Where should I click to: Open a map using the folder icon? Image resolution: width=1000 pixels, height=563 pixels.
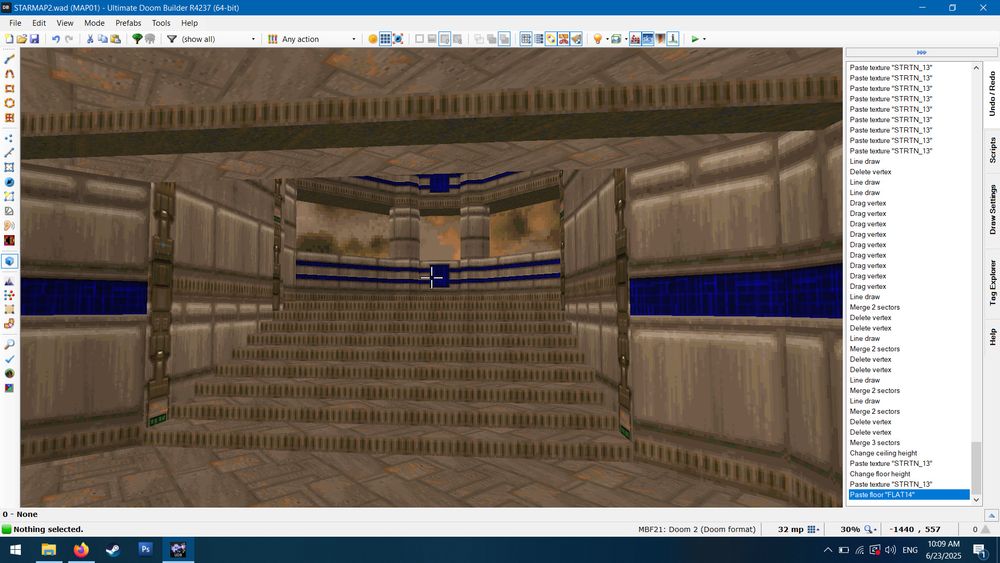[x=22, y=39]
